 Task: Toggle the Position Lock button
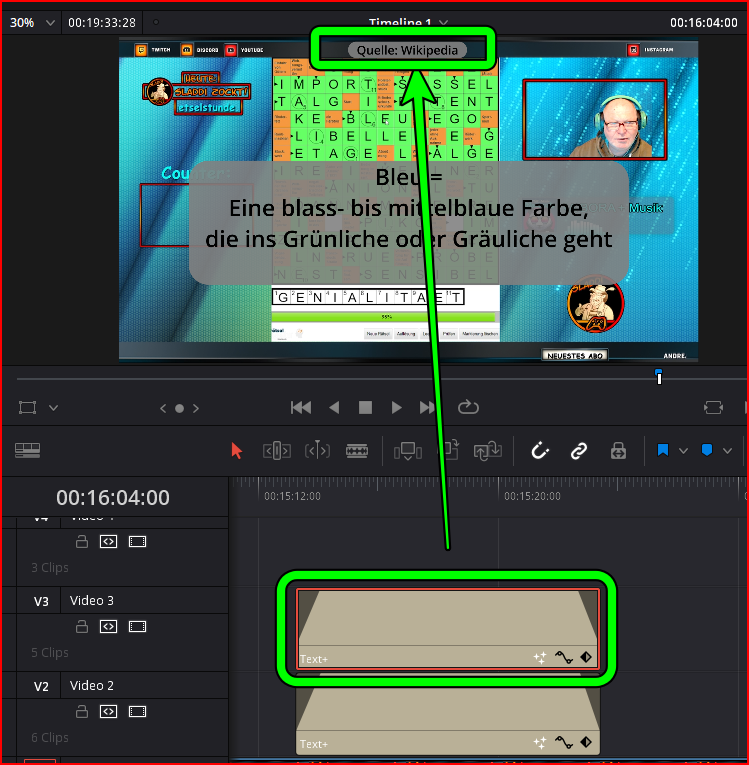(618, 451)
